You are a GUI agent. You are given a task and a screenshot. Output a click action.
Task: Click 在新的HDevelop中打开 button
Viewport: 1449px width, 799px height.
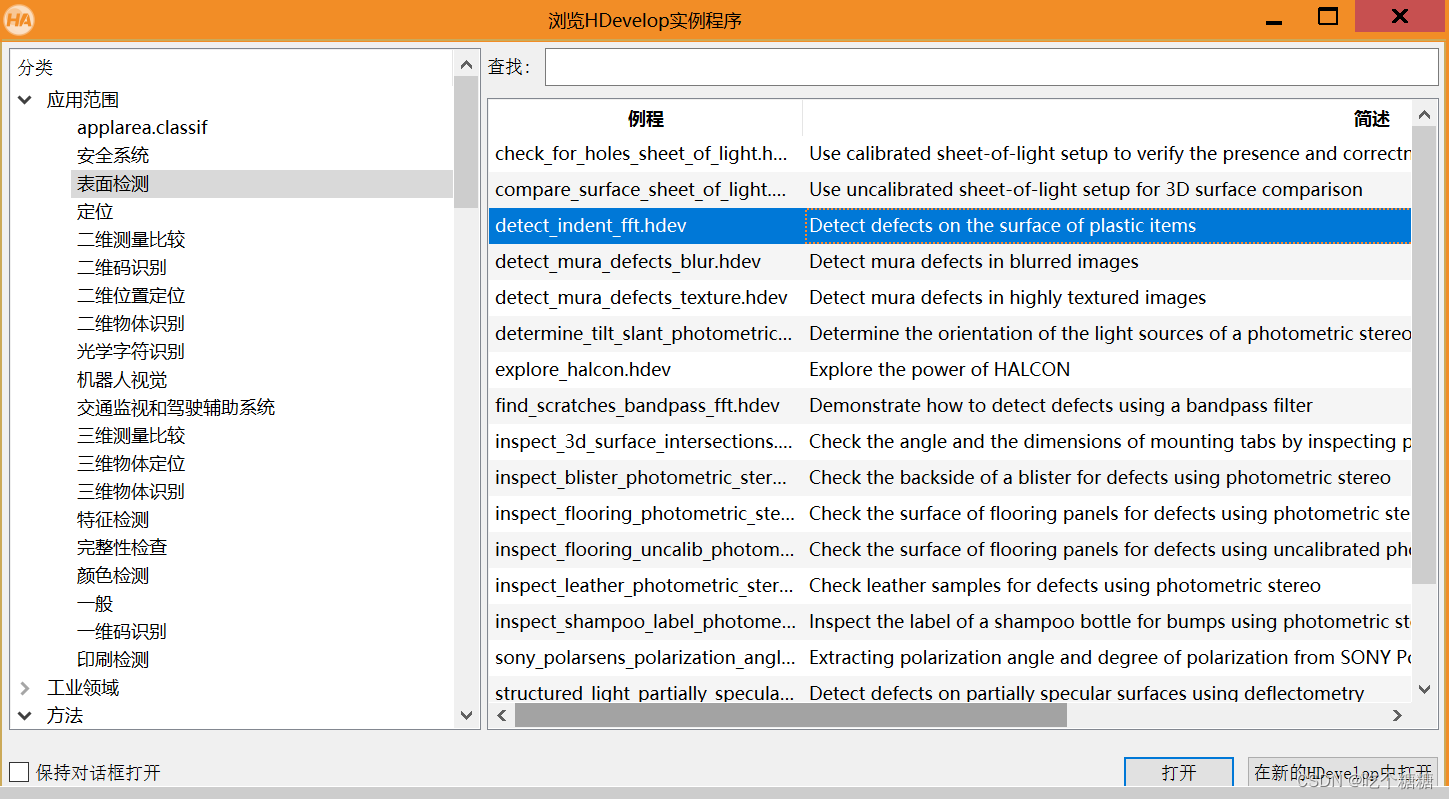point(1343,772)
